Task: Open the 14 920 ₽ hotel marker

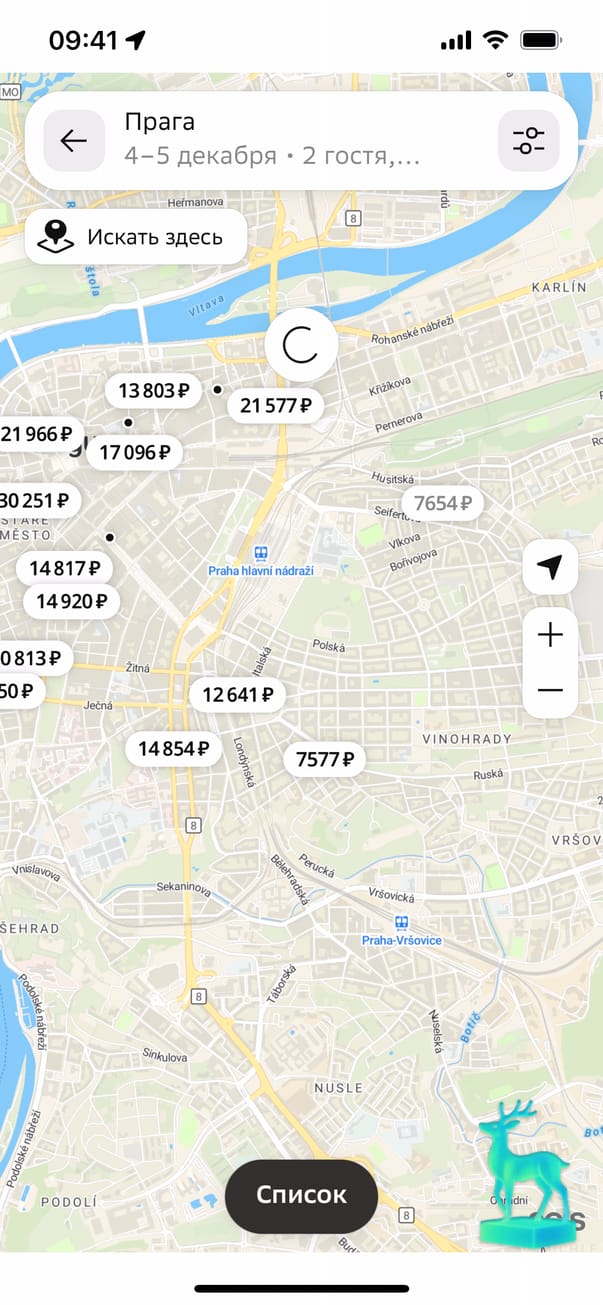Action: click(x=72, y=602)
